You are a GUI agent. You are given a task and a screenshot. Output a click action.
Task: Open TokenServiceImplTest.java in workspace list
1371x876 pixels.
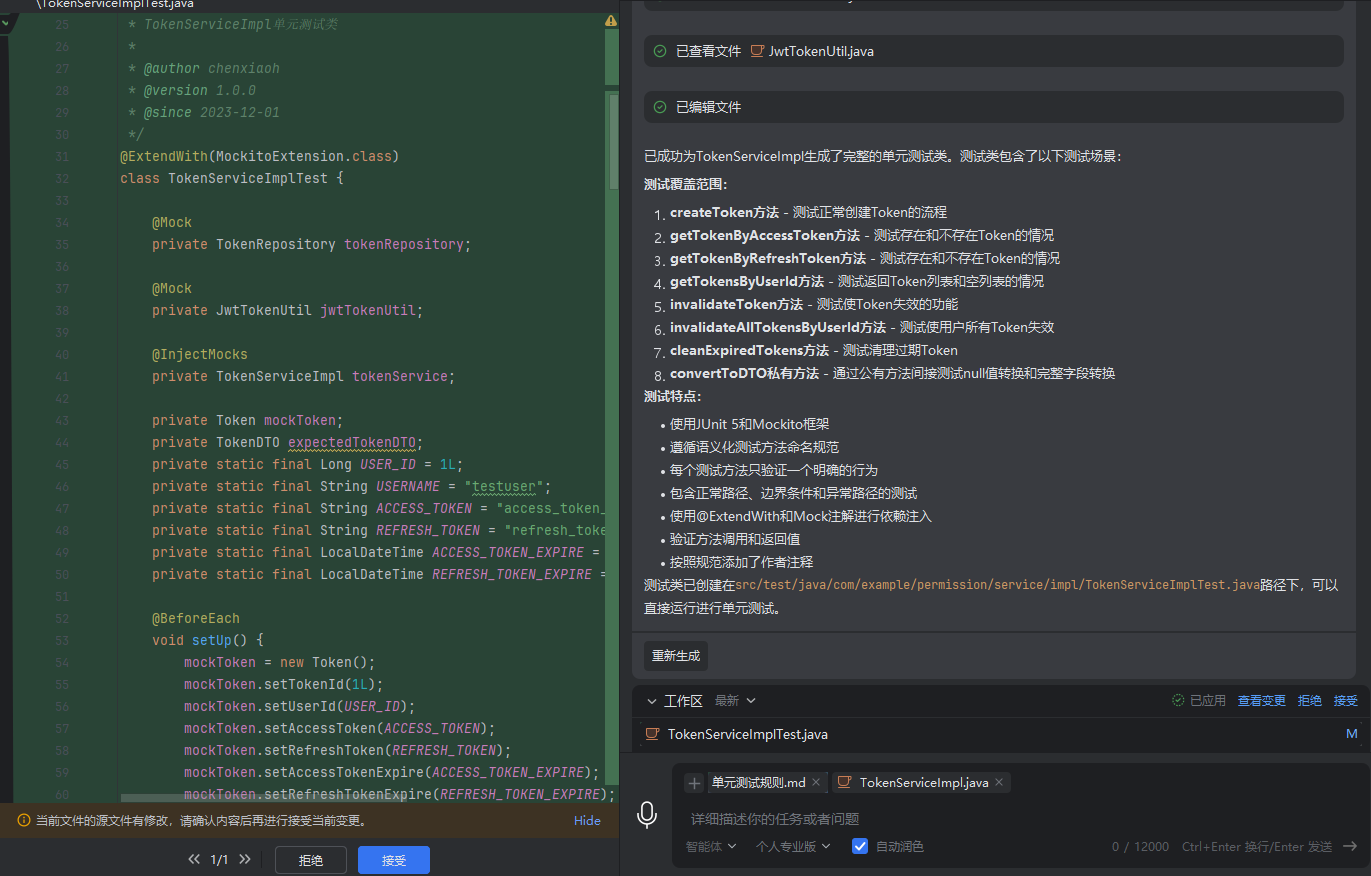pyautogui.click(x=747, y=734)
